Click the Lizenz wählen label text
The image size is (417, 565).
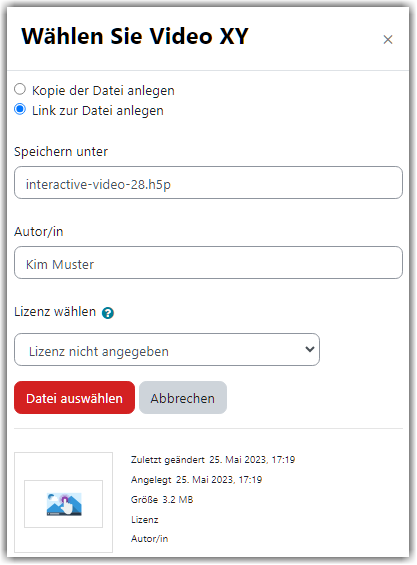(x=55, y=312)
